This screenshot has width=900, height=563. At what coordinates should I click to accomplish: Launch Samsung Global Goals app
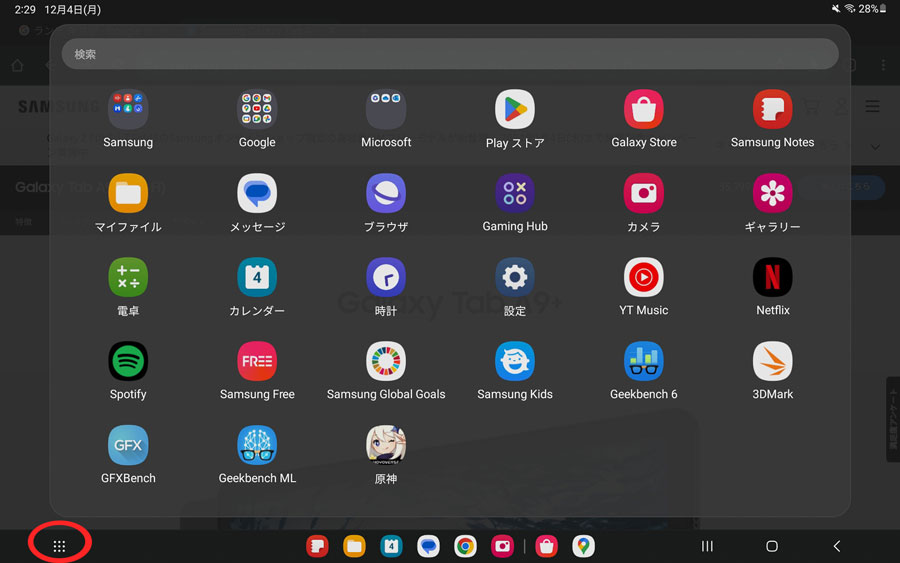[386, 362]
